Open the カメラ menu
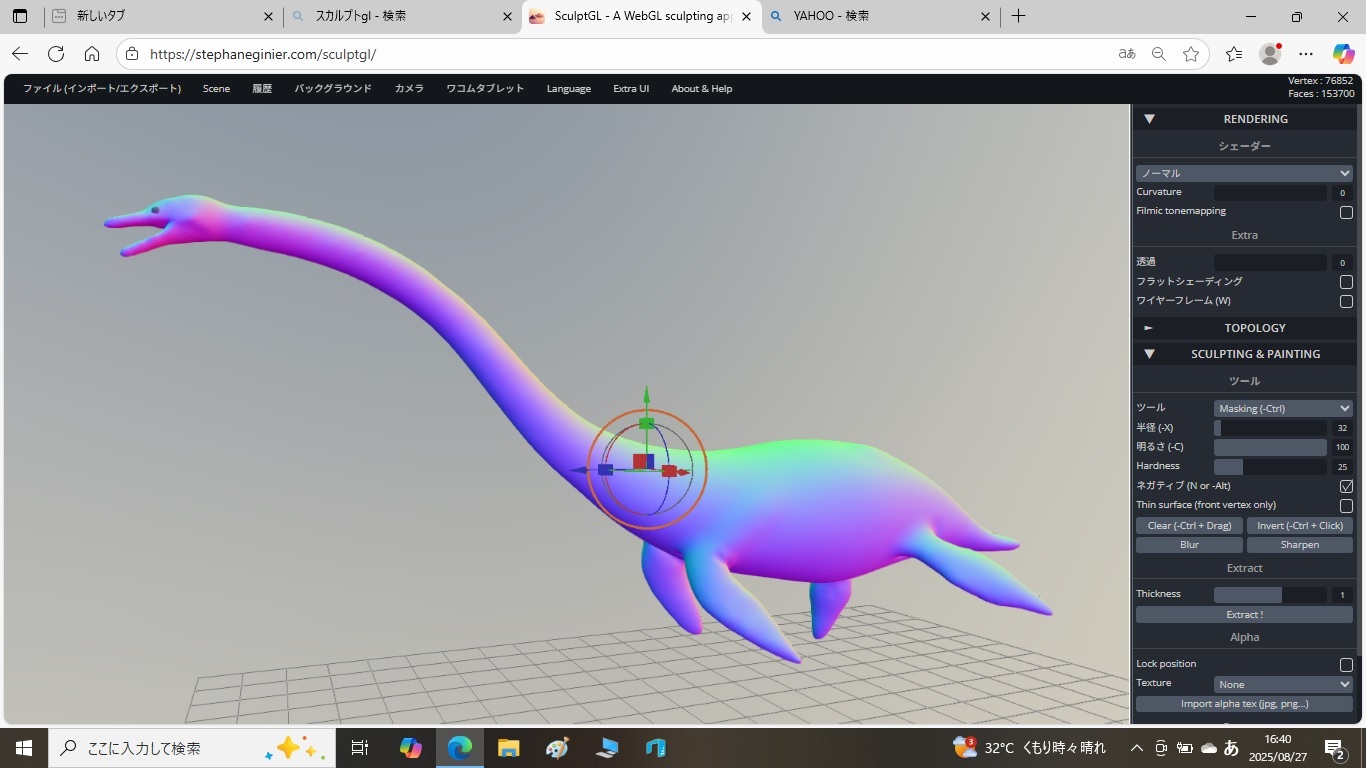Viewport: 1366px width, 768px height. pyautogui.click(x=408, y=89)
